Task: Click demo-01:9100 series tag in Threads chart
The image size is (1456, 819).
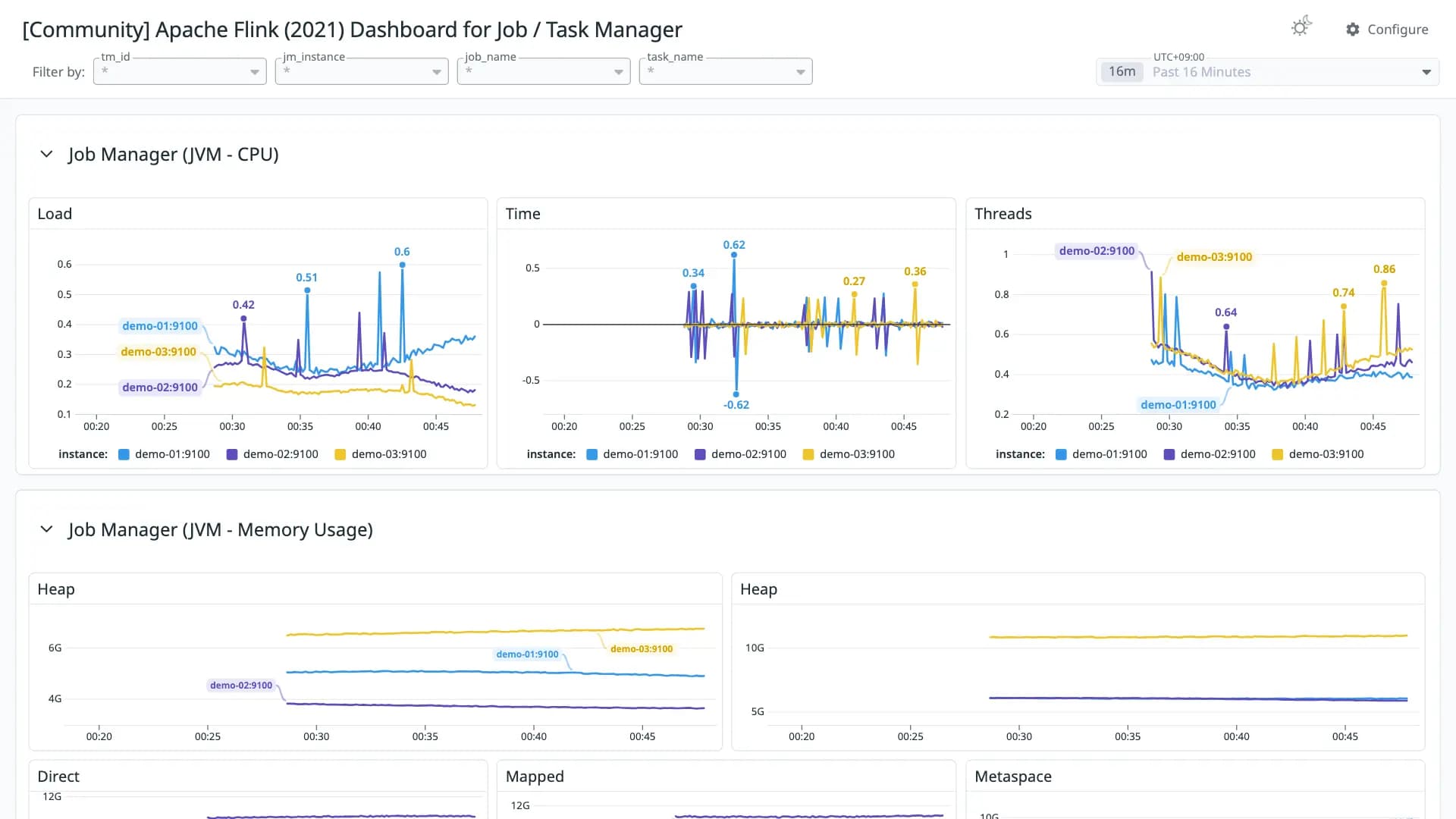Action: pos(1178,405)
